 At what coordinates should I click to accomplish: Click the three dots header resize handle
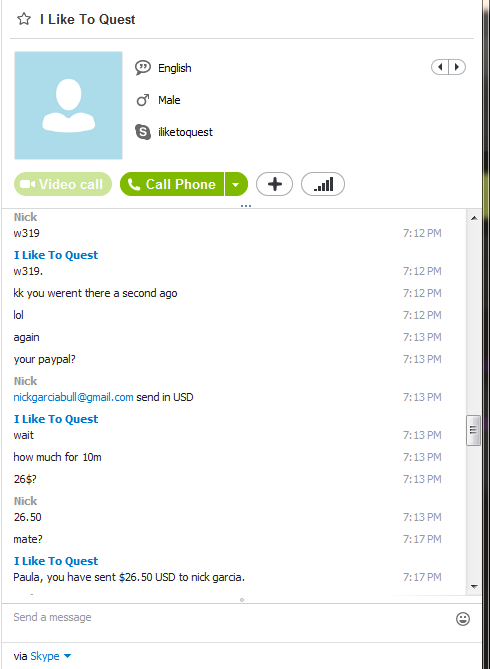pos(246,206)
